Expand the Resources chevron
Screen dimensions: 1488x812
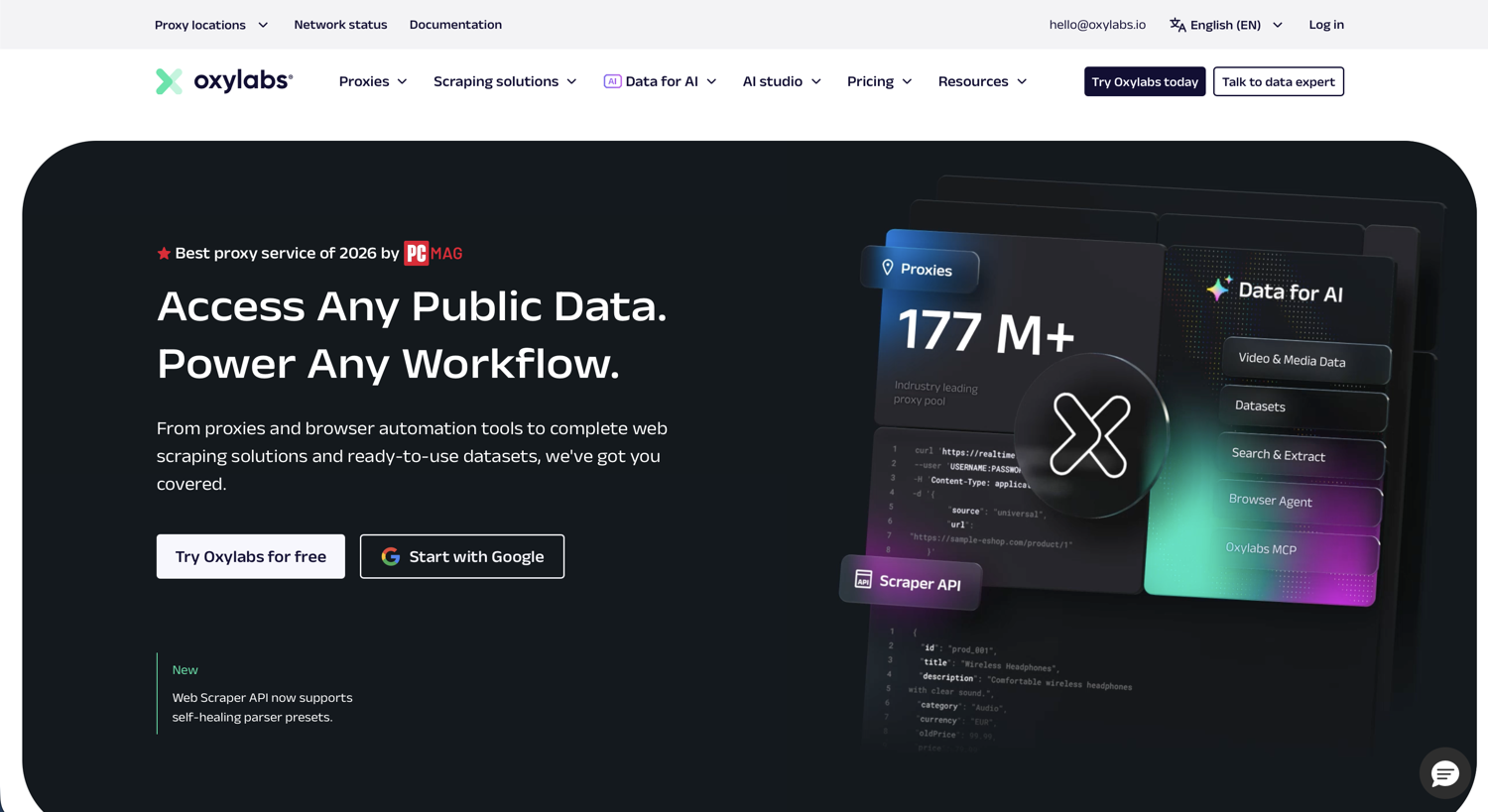pyautogui.click(x=1022, y=81)
